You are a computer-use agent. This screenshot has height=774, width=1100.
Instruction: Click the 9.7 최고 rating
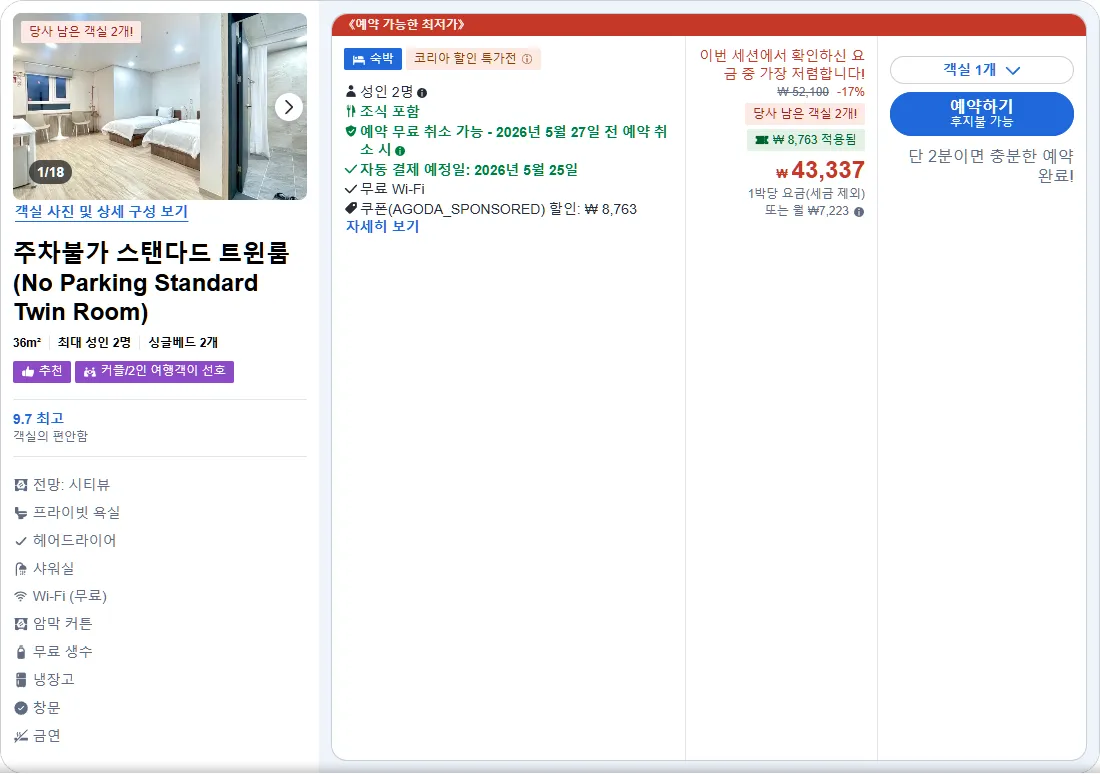click(x=39, y=419)
